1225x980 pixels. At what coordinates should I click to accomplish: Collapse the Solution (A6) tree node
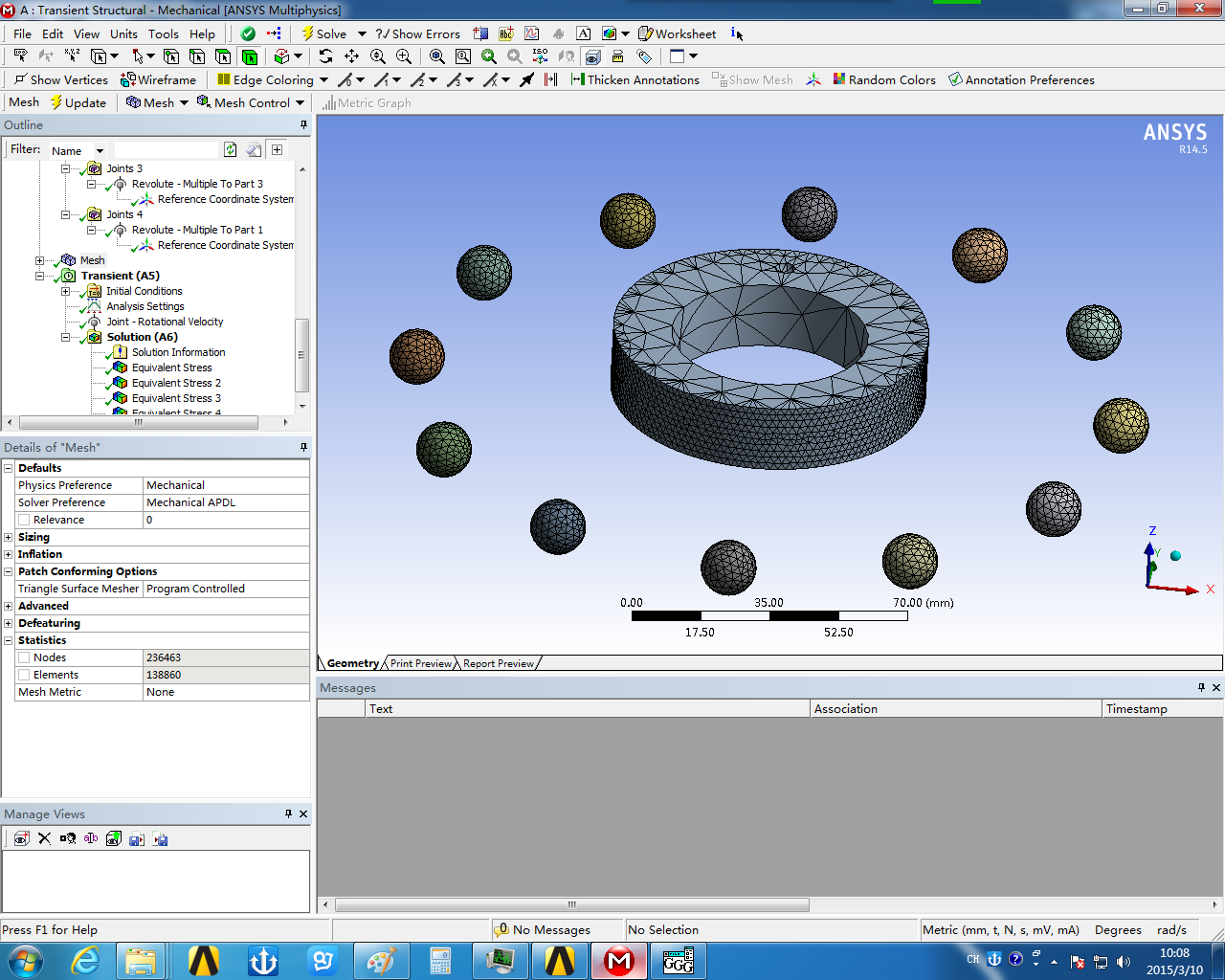[65, 337]
